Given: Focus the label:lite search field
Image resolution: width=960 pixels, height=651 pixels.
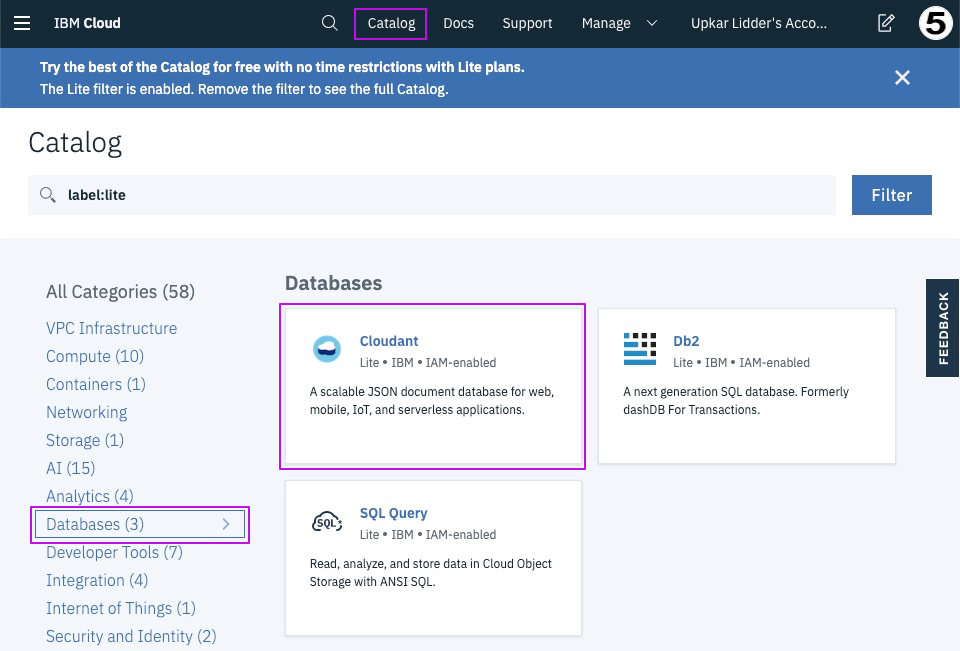Looking at the screenshot, I should (x=432, y=195).
